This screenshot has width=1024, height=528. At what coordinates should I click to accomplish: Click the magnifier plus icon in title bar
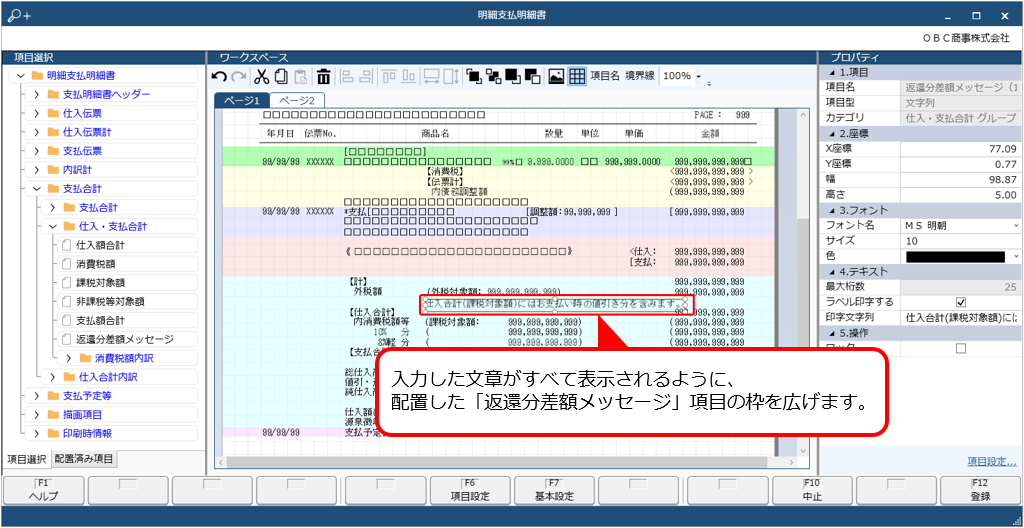[x=18, y=15]
